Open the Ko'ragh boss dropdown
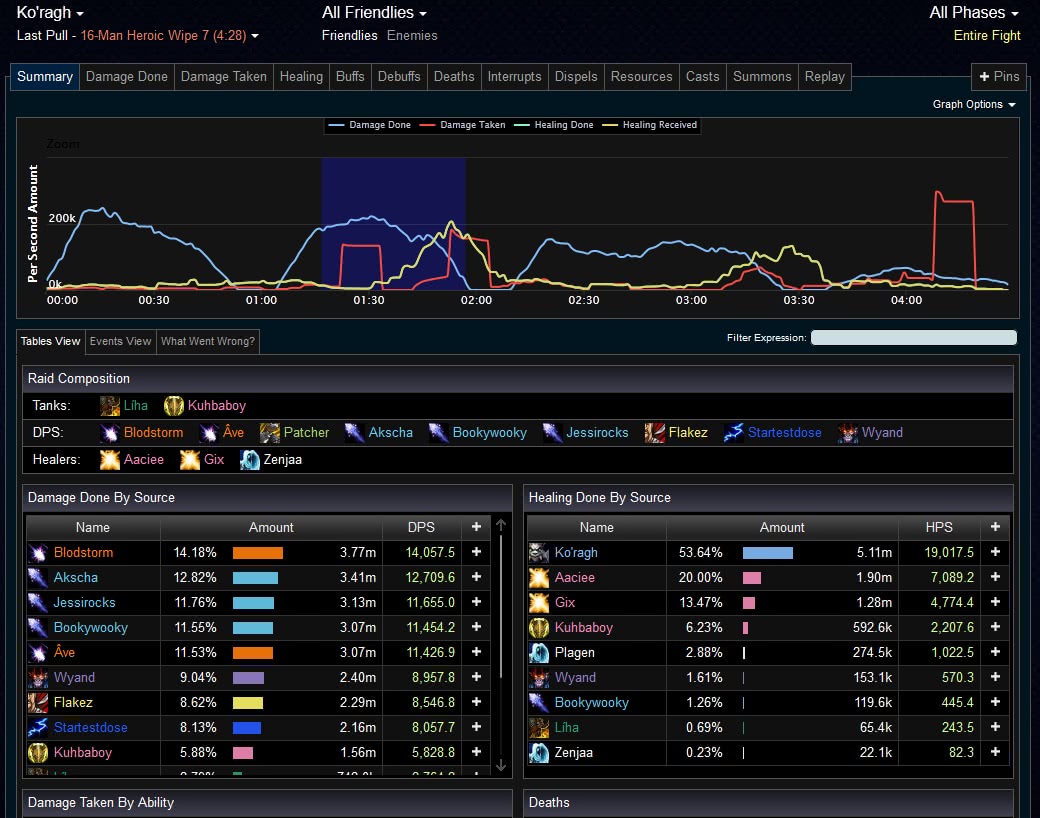 [50, 13]
